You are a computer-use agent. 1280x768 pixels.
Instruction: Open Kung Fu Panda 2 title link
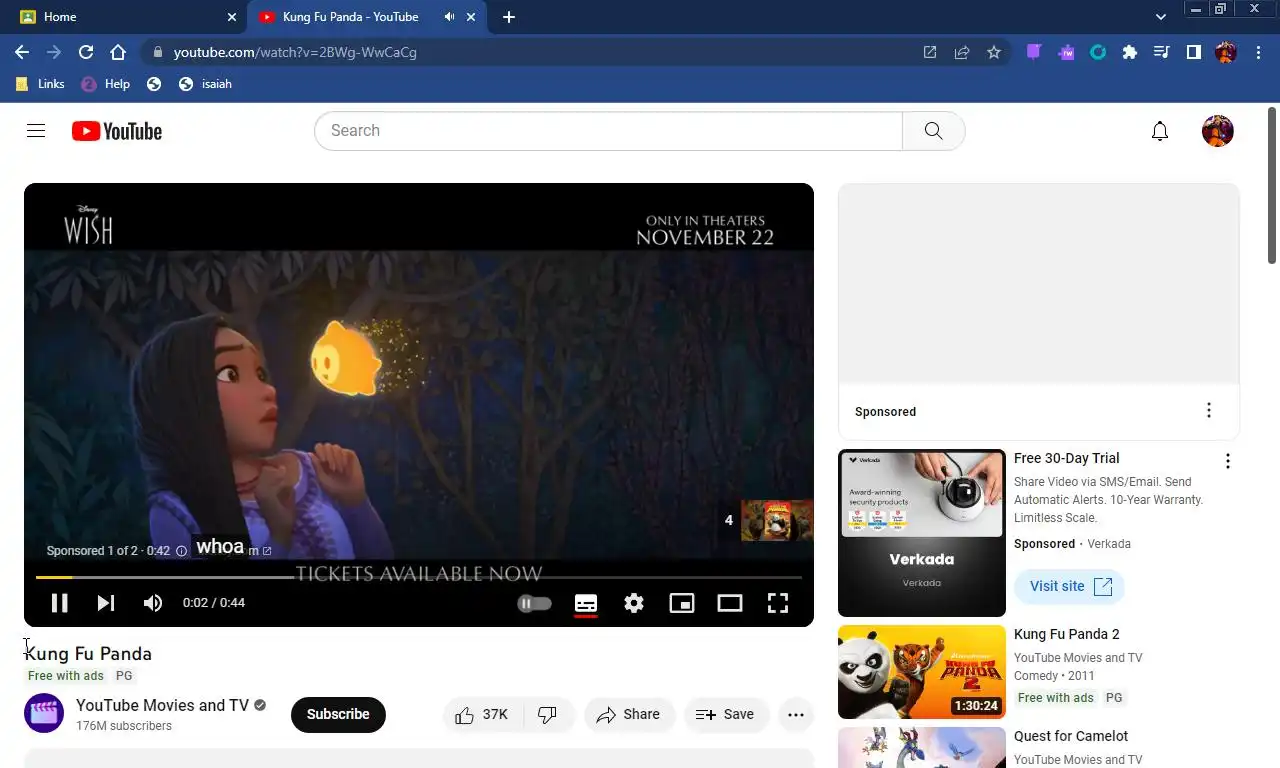1066,634
